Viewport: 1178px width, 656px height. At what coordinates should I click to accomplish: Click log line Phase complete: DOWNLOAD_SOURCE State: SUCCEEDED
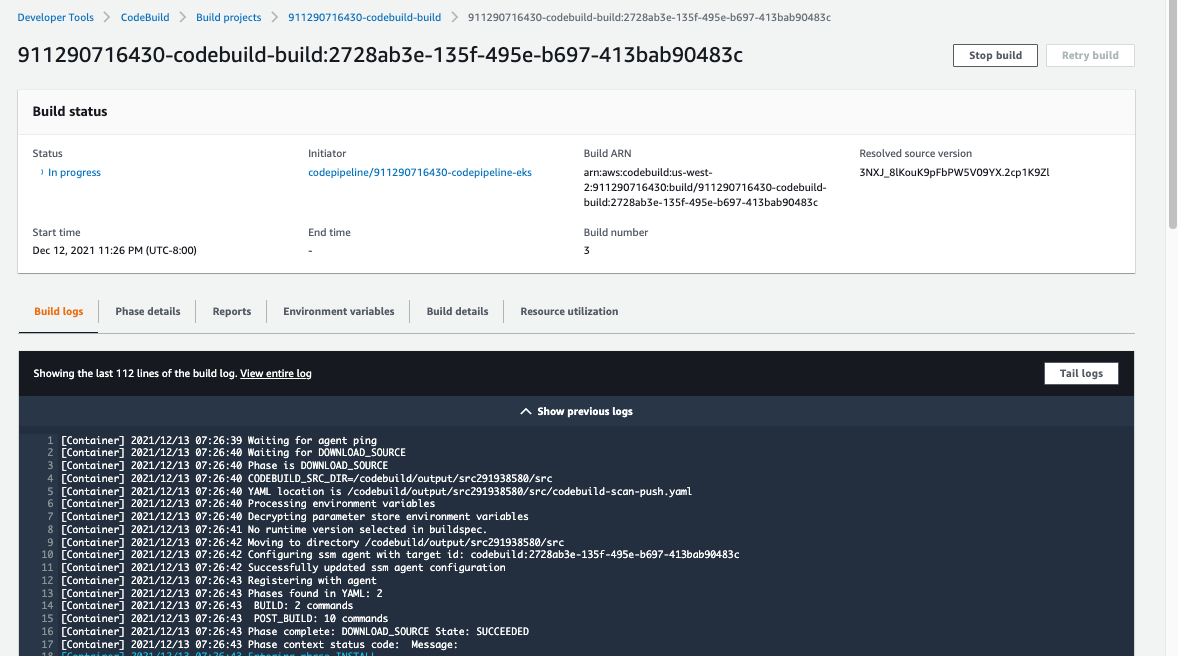[x=294, y=631]
